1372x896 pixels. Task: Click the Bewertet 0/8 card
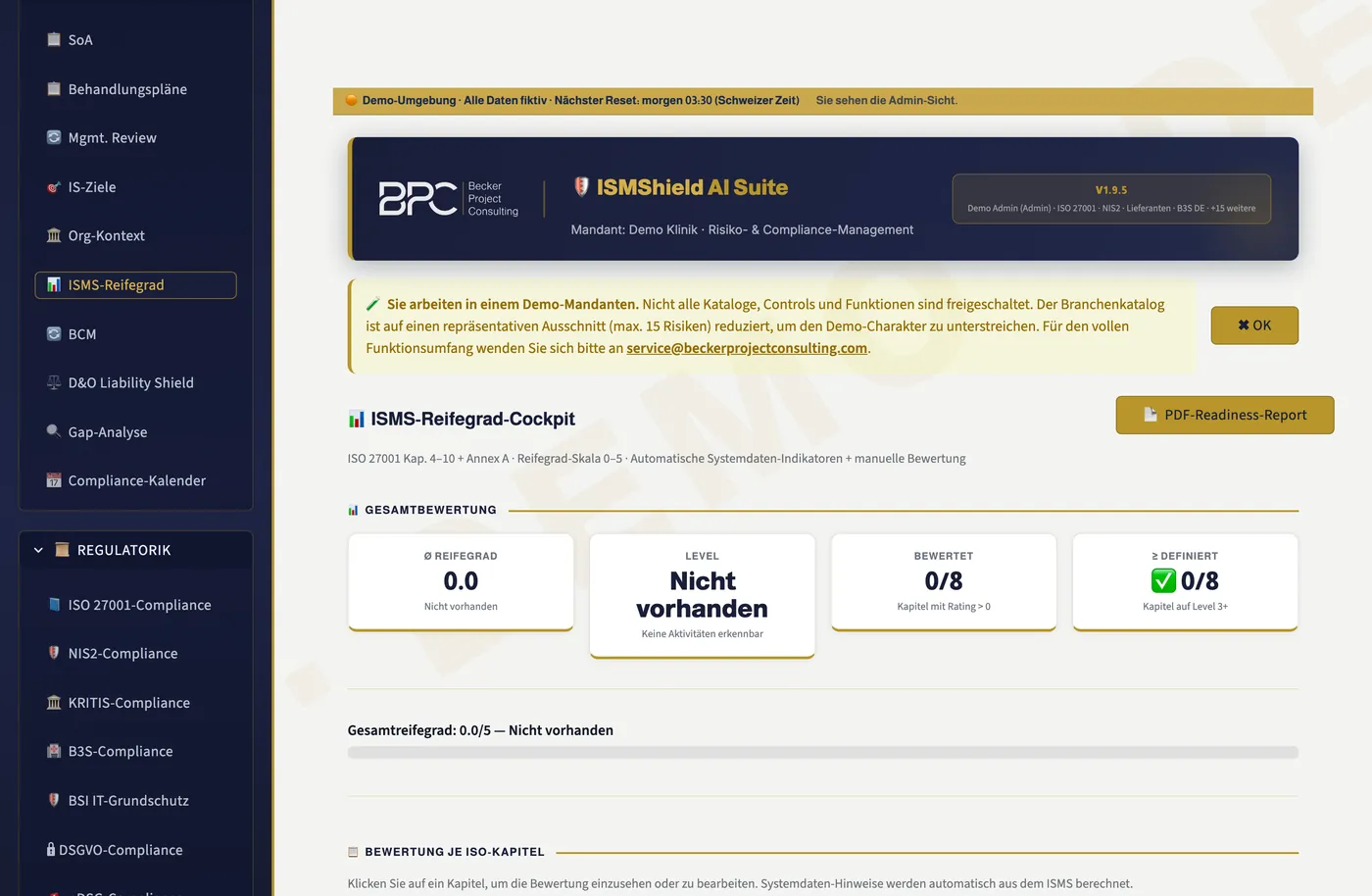[x=944, y=582]
